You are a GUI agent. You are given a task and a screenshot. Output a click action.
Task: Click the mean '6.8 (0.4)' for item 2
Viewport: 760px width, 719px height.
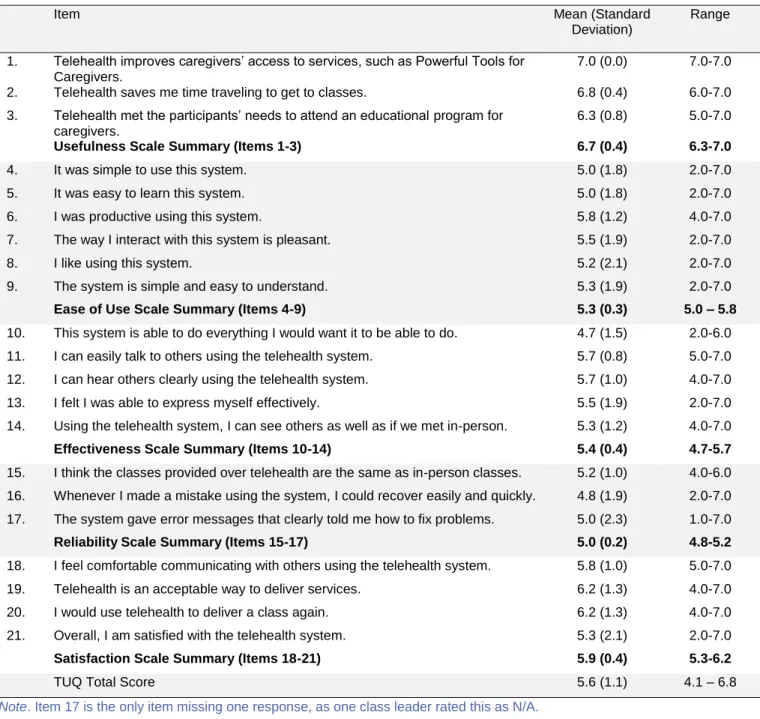pos(602,92)
